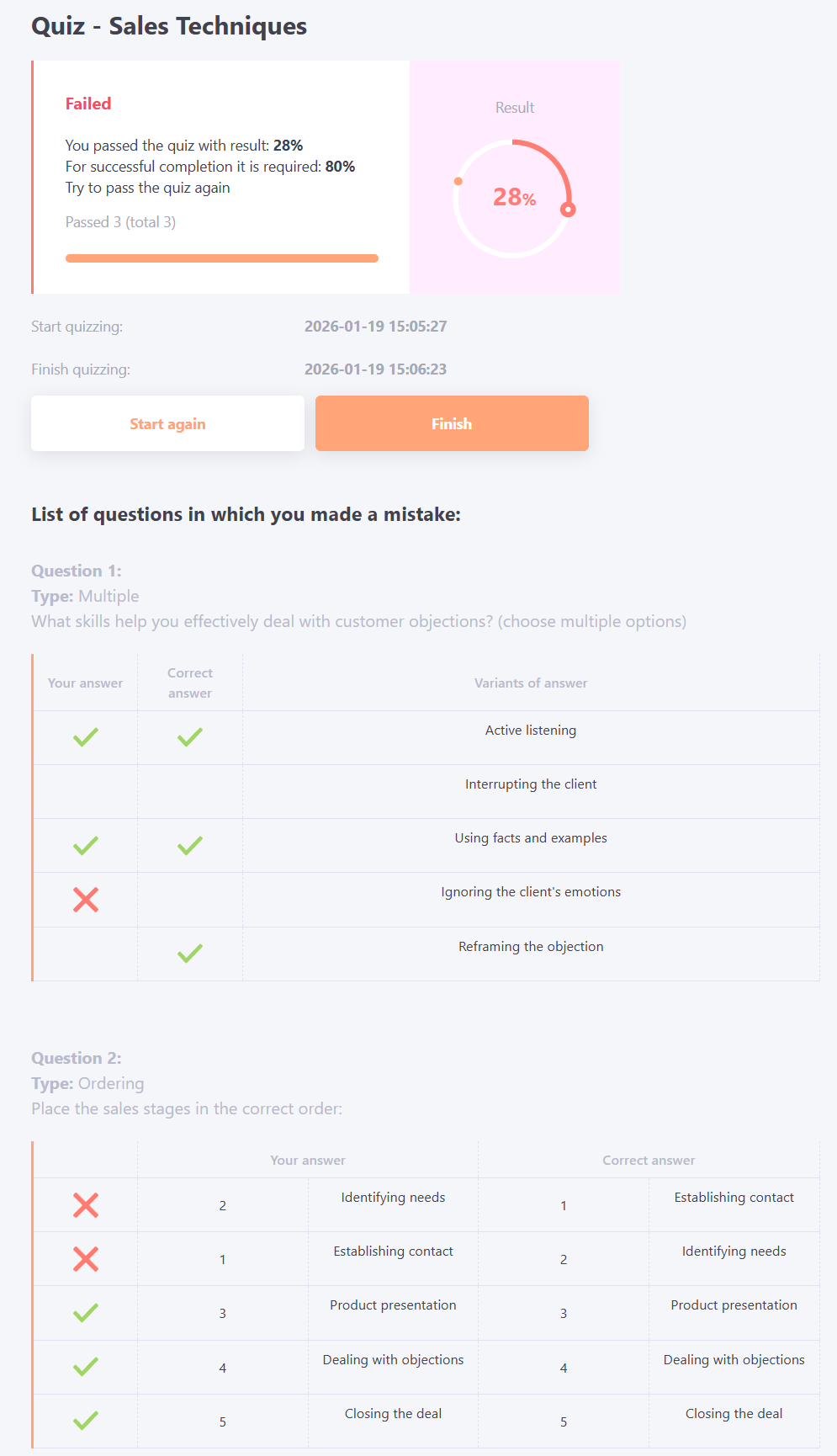
Task: Click correct-answer checkmark for Active listening
Action: point(190,737)
